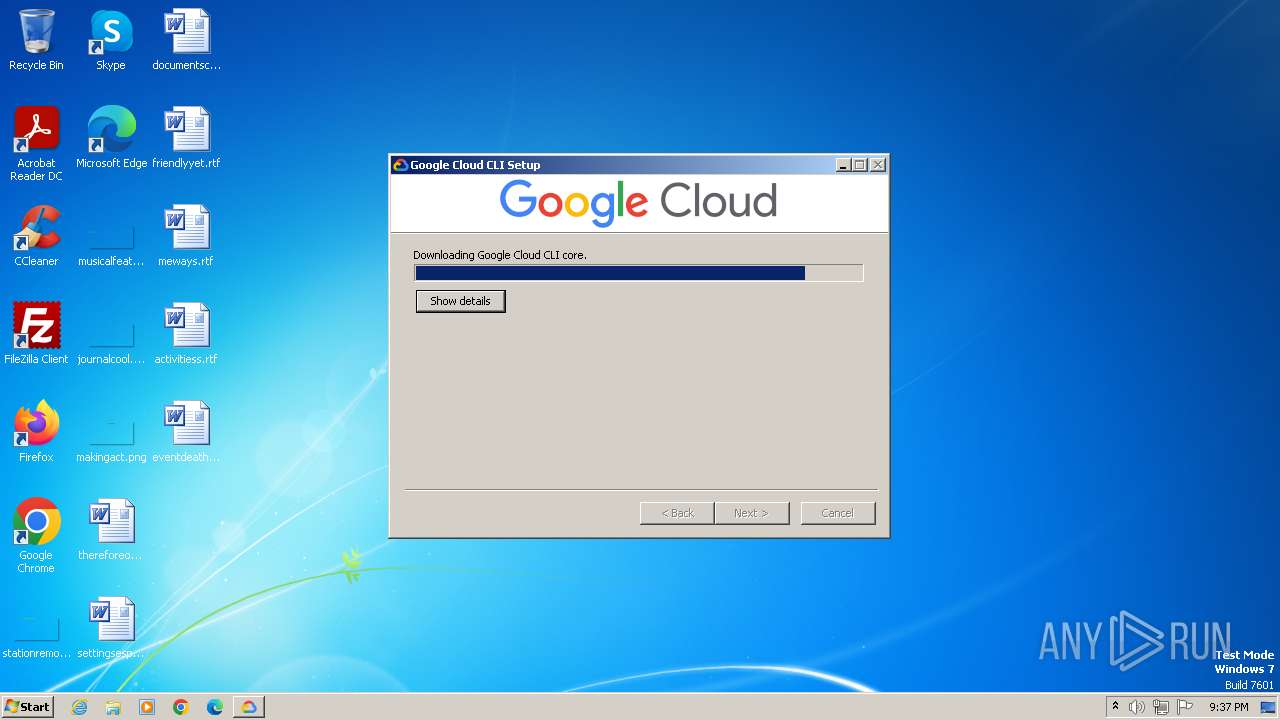The width and height of the screenshot is (1280, 720).
Task: Select the friendlyyet.rtf document icon
Action: (x=186, y=138)
